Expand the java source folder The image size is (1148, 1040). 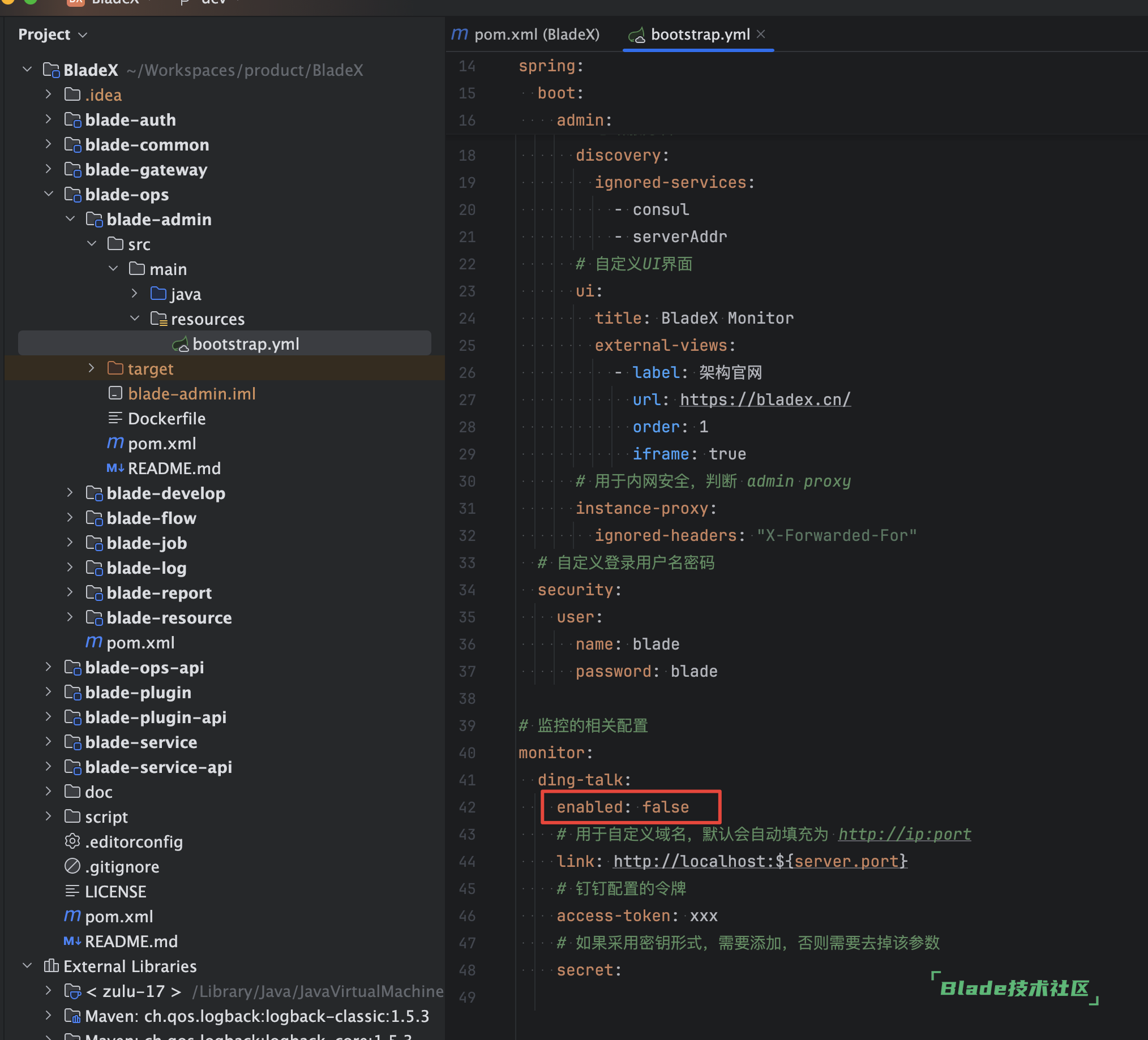coord(135,294)
